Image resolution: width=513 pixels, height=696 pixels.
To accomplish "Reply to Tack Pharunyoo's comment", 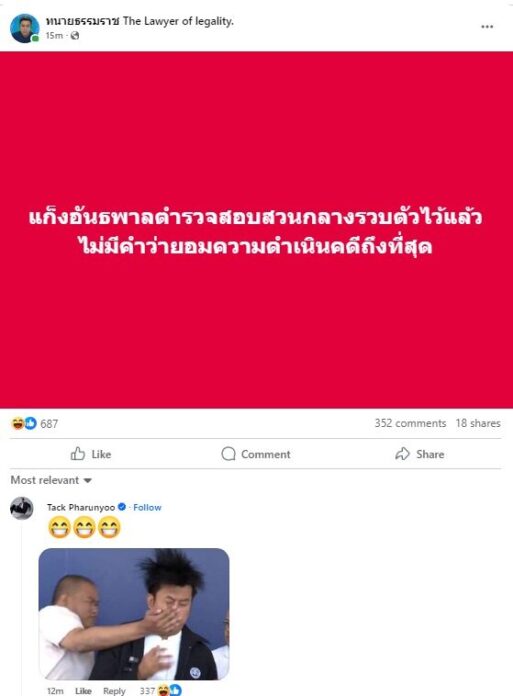I will coord(114,691).
